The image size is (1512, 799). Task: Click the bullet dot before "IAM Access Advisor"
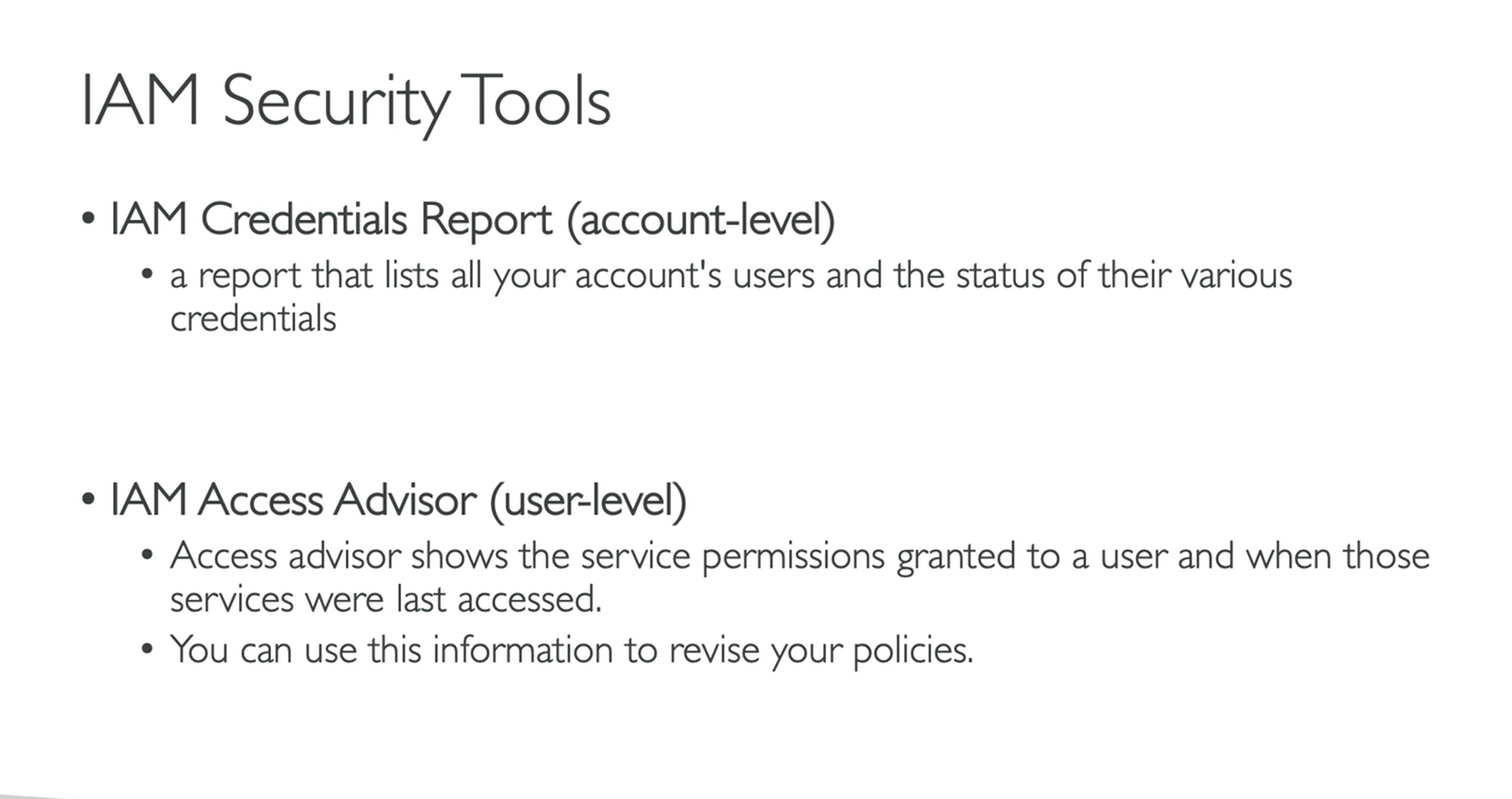tap(88, 499)
